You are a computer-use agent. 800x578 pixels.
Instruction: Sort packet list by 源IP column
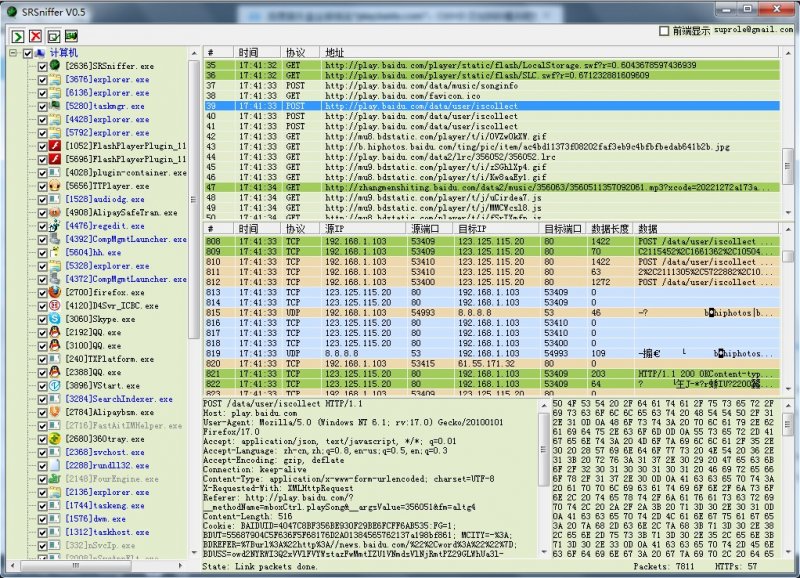click(x=363, y=229)
